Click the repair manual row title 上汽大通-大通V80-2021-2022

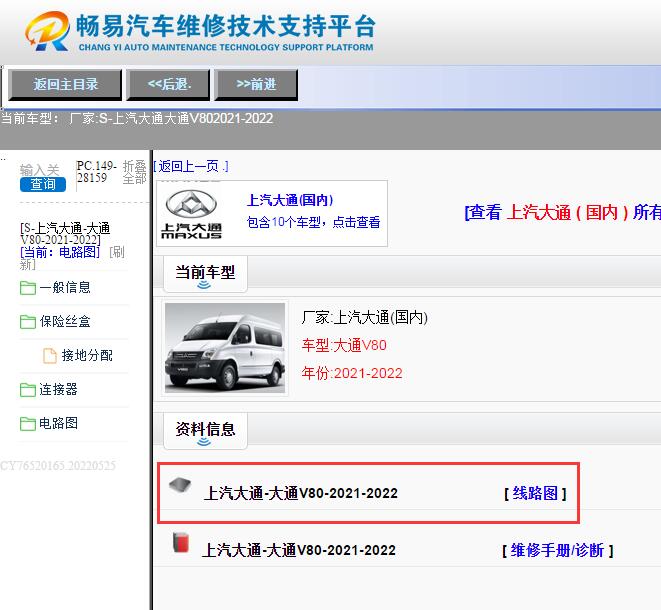click(299, 550)
